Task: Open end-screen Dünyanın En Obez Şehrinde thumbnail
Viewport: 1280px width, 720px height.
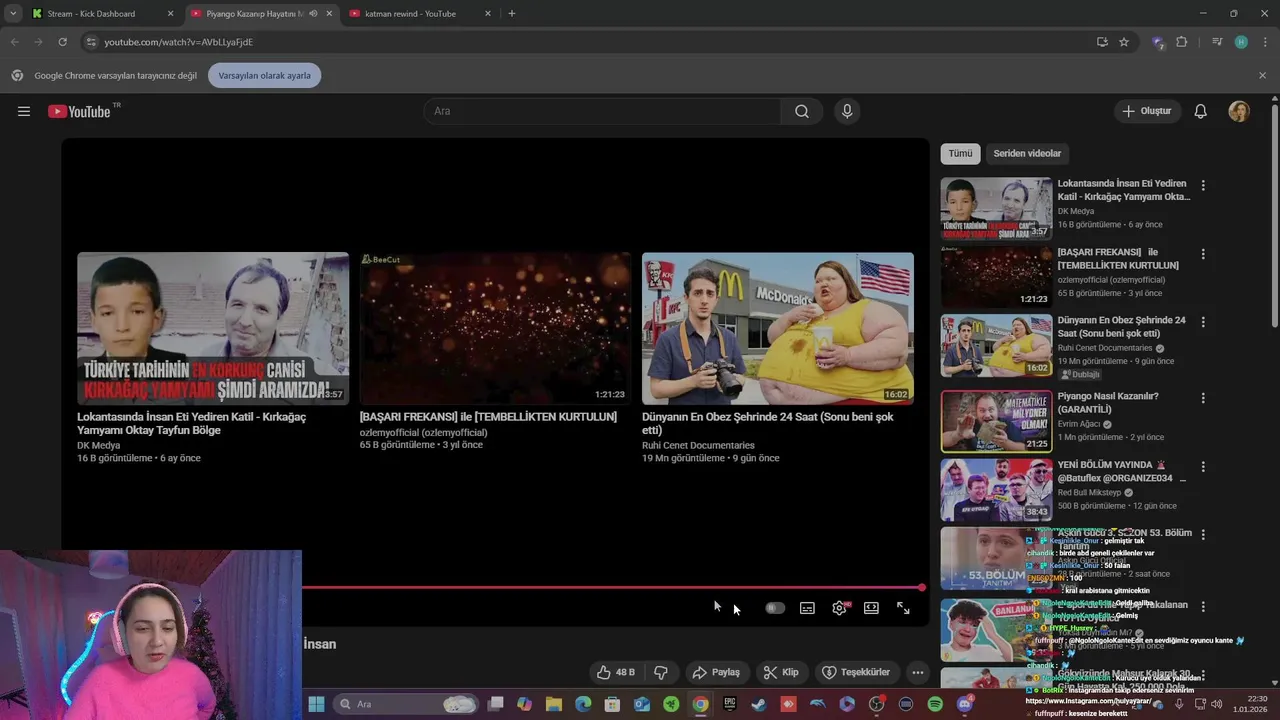Action: point(778,328)
